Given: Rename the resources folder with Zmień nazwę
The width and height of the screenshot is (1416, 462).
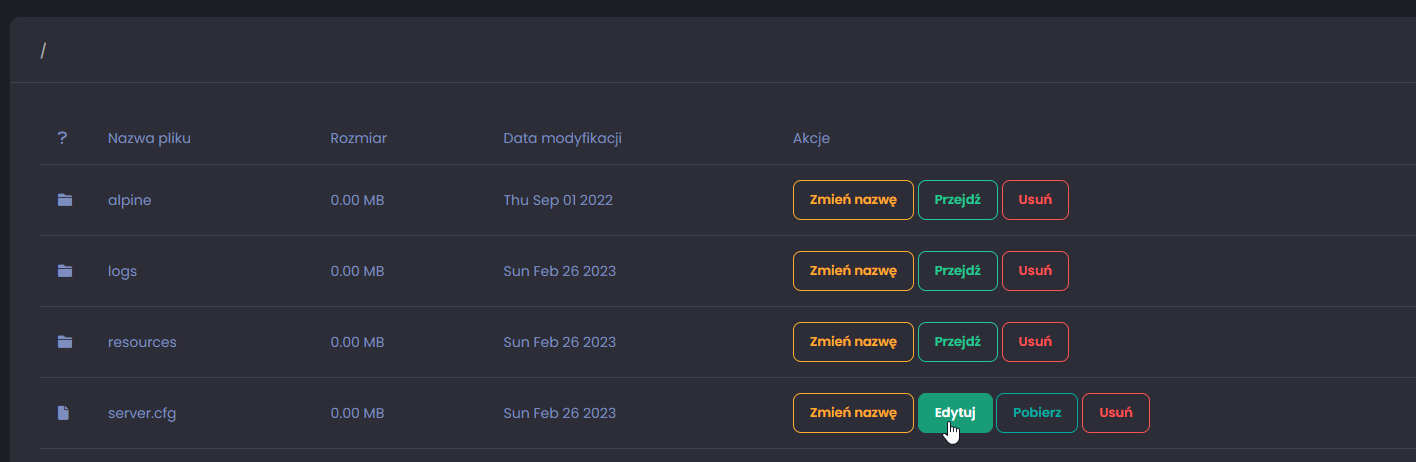Looking at the screenshot, I should (x=853, y=342).
